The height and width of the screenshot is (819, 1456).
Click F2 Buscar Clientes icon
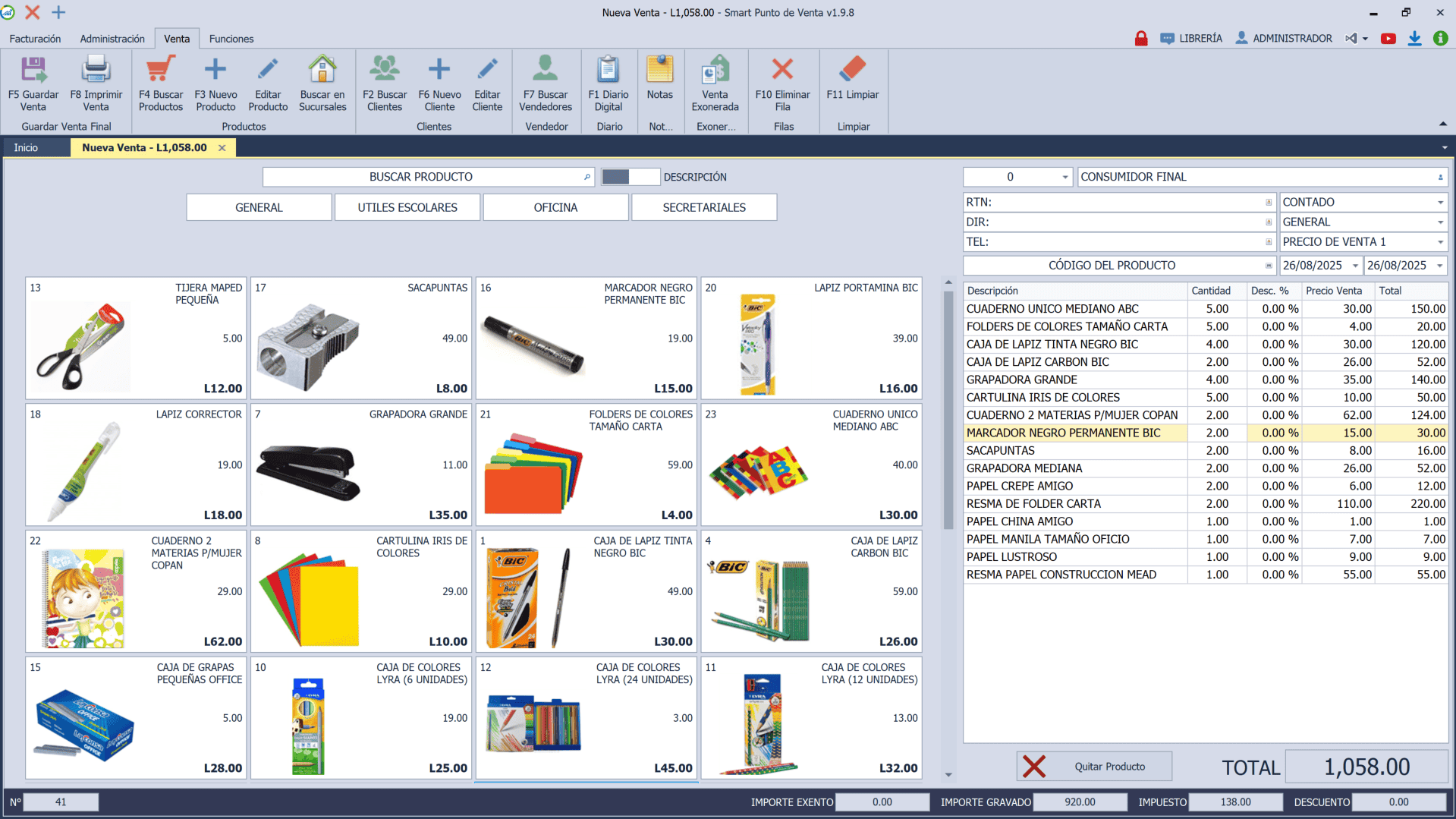385,69
